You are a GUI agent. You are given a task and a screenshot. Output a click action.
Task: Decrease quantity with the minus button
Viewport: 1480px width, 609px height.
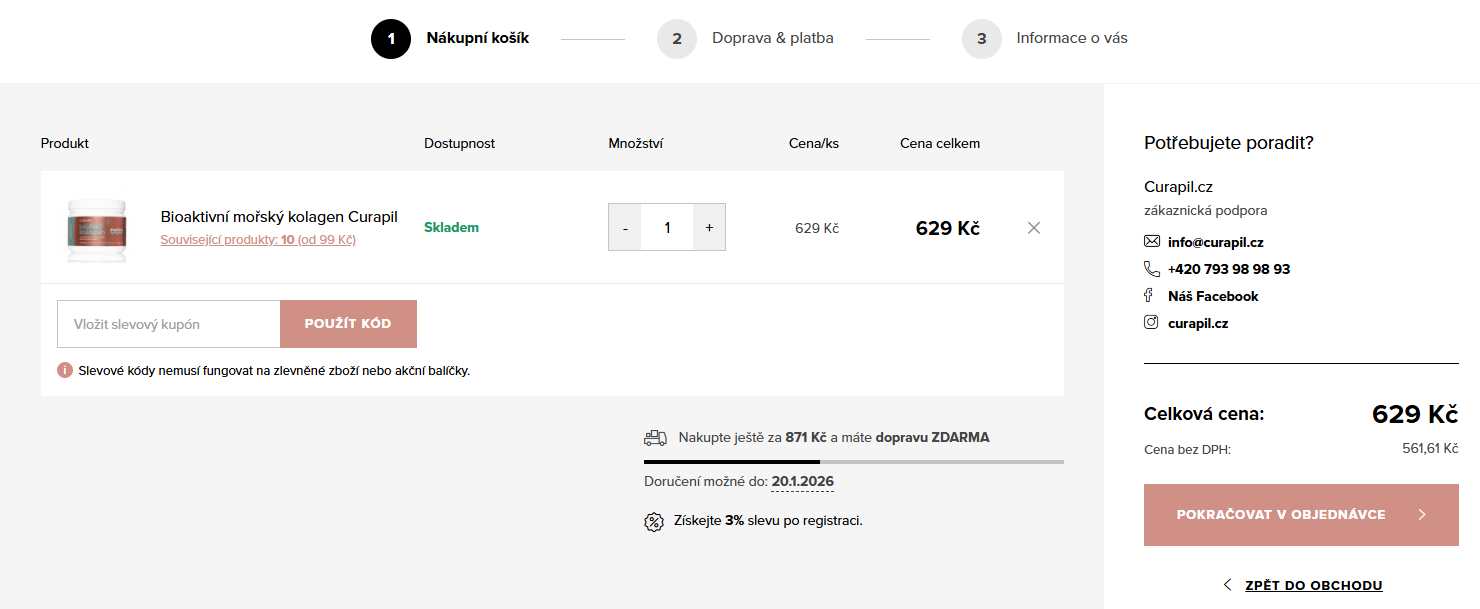point(625,228)
